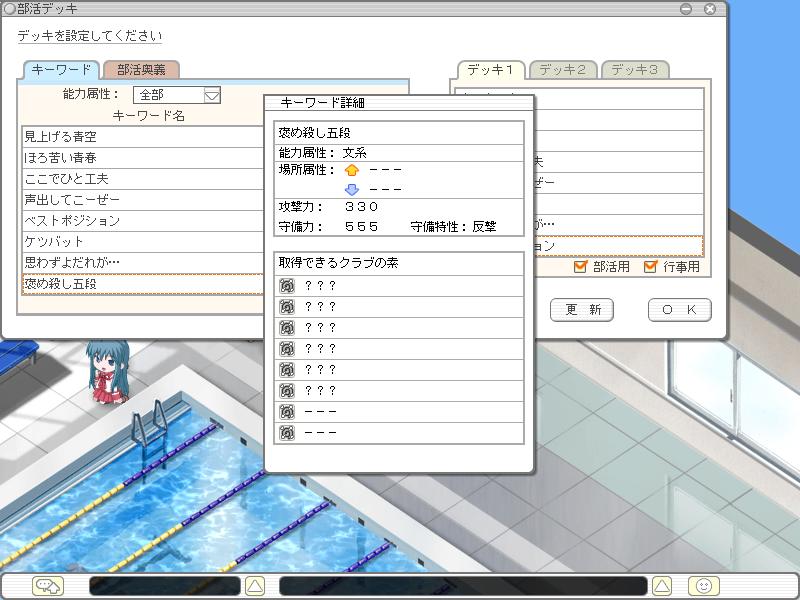
Task: Select keyword ここでひと工夫
Action: pyautogui.click(x=143, y=179)
